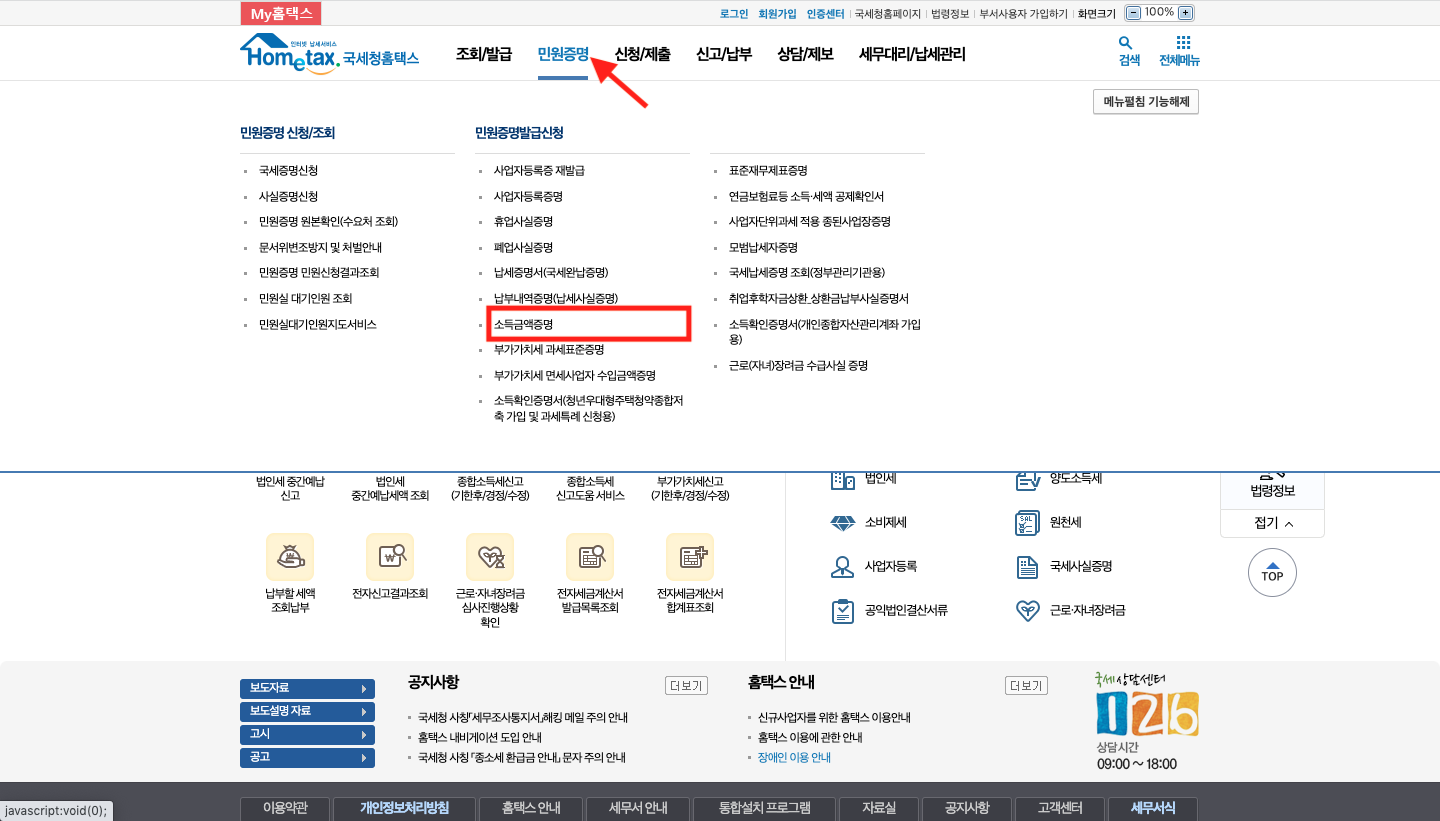This screenshot has height=821, width=1440.
Task: Select the 원천세 icon
Action: tap(1027, 522)
